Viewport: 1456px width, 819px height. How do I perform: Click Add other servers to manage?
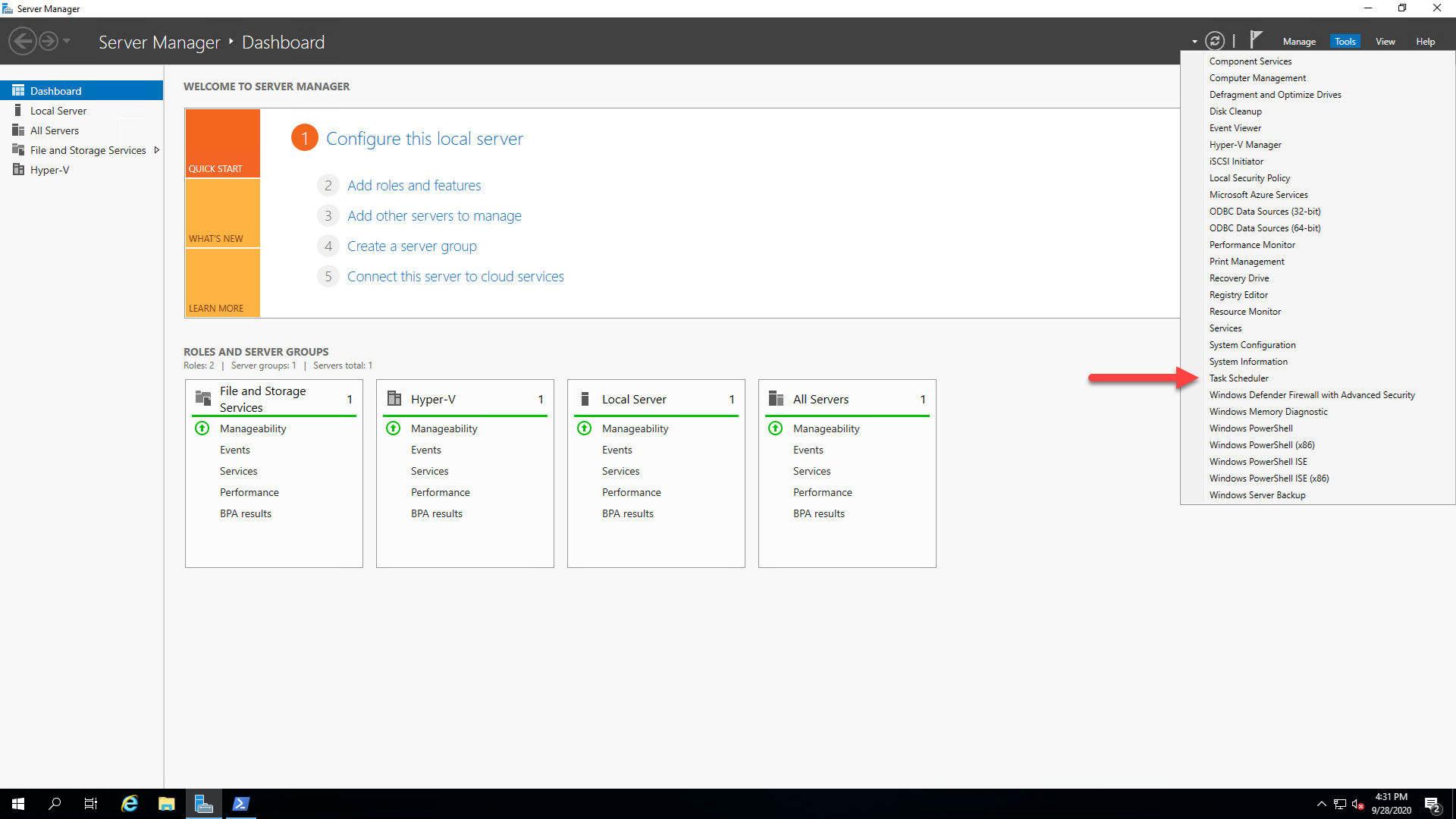pyautogui.click(x=435, y=215)
